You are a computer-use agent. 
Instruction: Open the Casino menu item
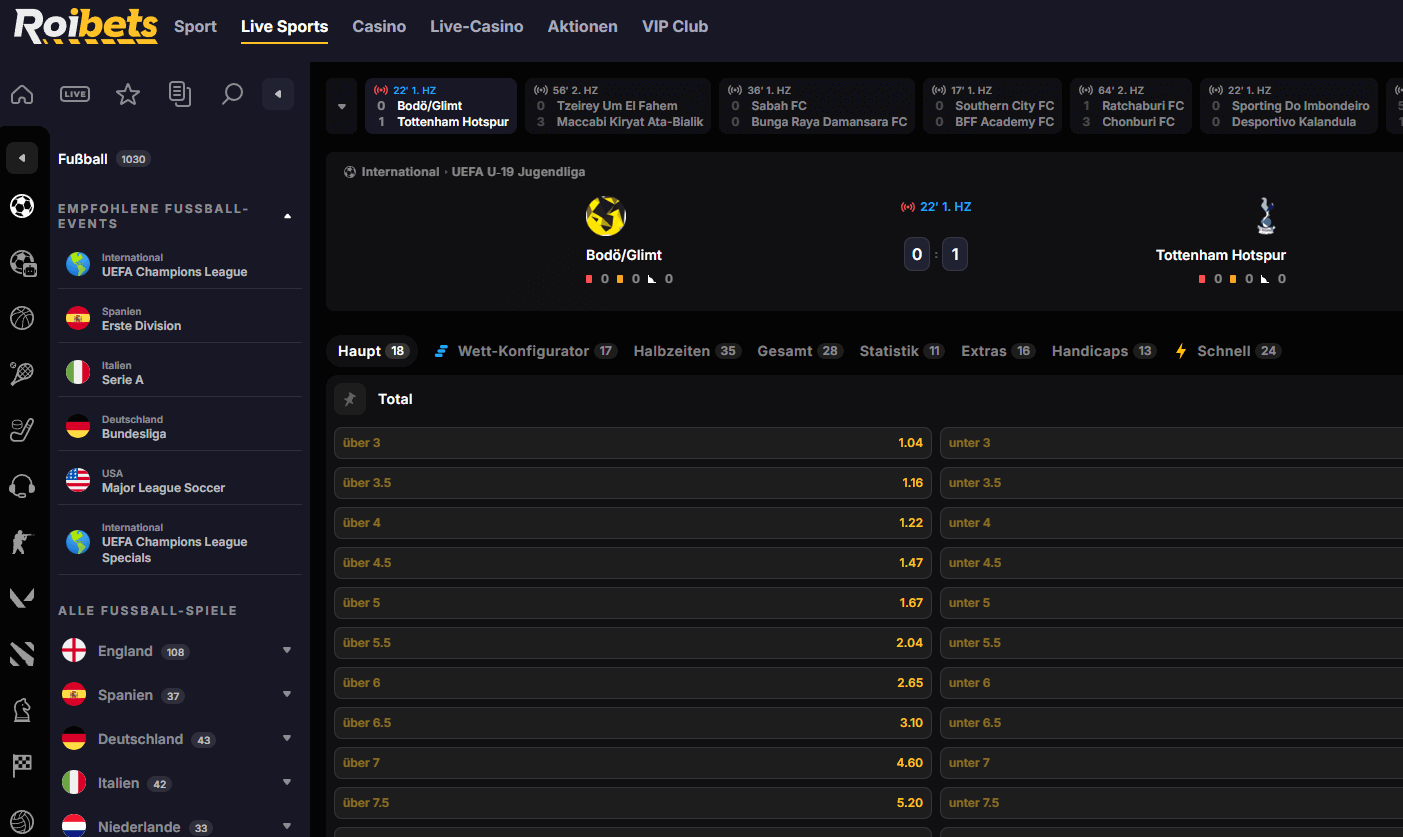(379, 27)
